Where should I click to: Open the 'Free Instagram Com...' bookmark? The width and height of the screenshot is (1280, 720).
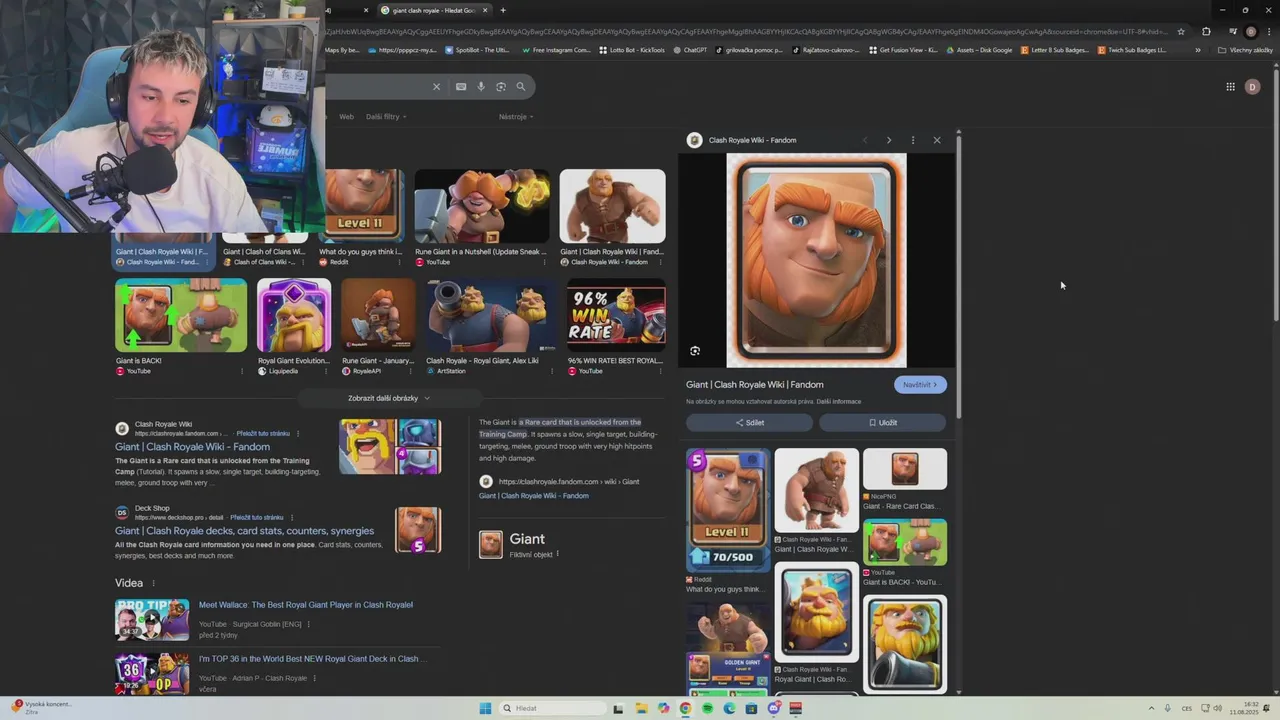[x=555, y=50]
